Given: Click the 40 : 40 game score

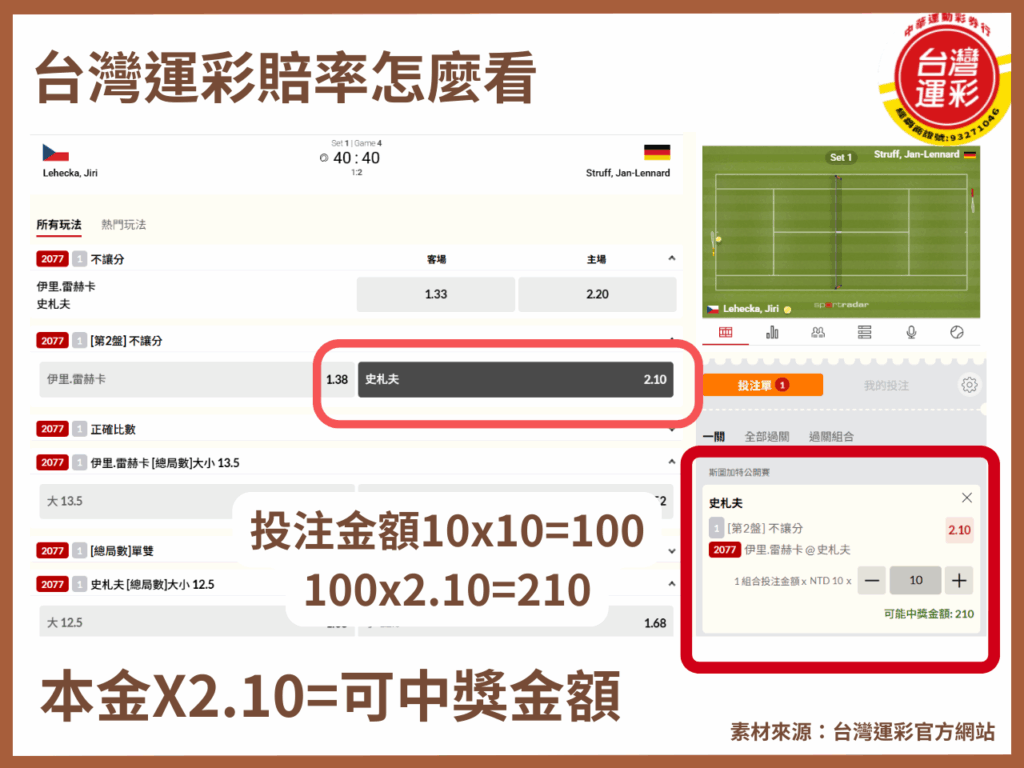Looking at the screenshot, I should point(357,157).
